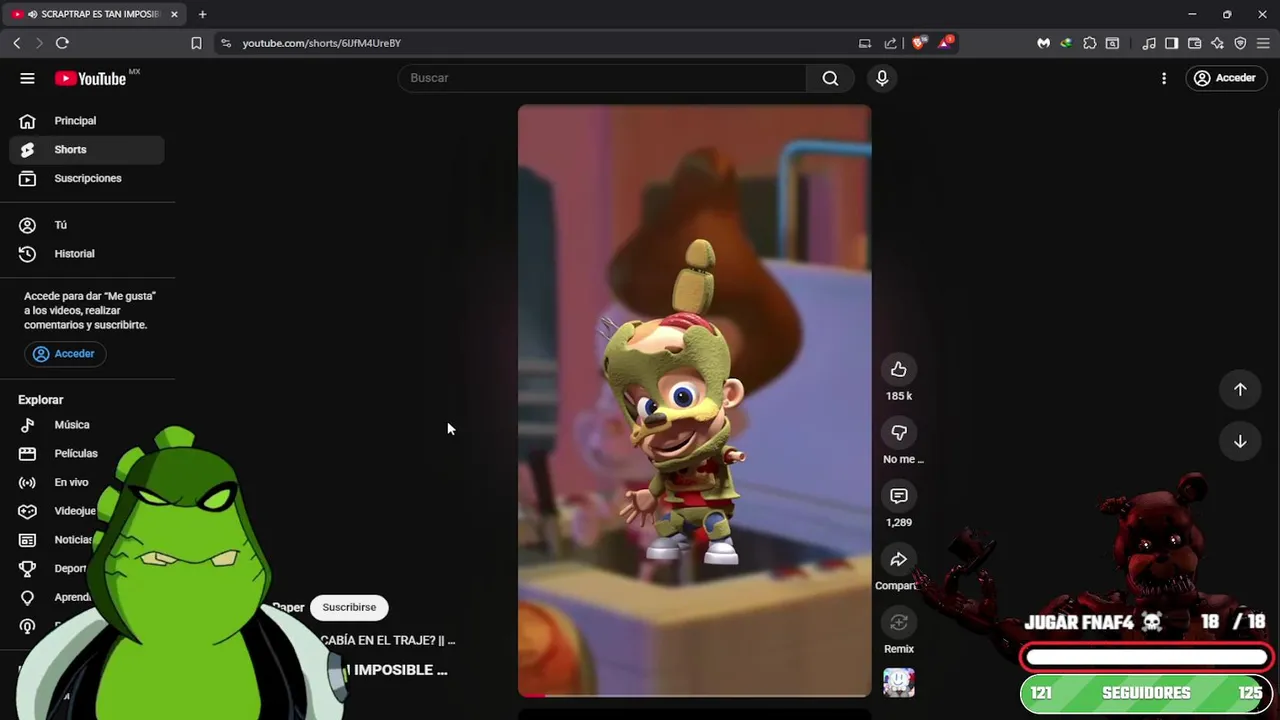The height and width of the screenshot is (720, 1280).
Task: Open Brave VPN shield icon
Action: tap(1240, 43)
